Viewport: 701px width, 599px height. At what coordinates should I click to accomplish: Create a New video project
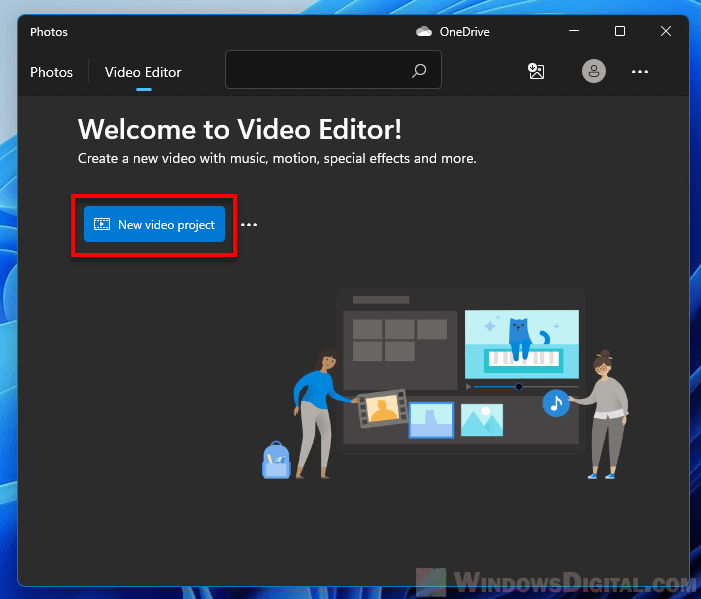(x=154, y=224)
